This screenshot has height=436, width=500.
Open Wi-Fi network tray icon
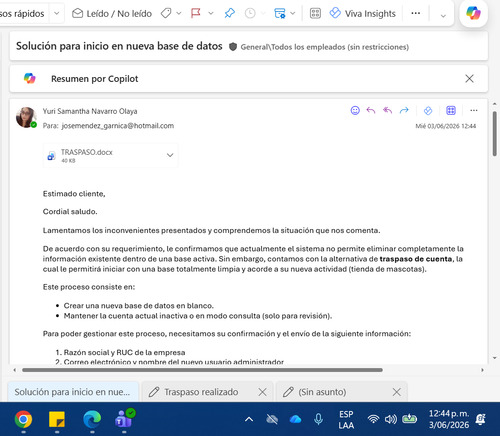coord(373,419)
